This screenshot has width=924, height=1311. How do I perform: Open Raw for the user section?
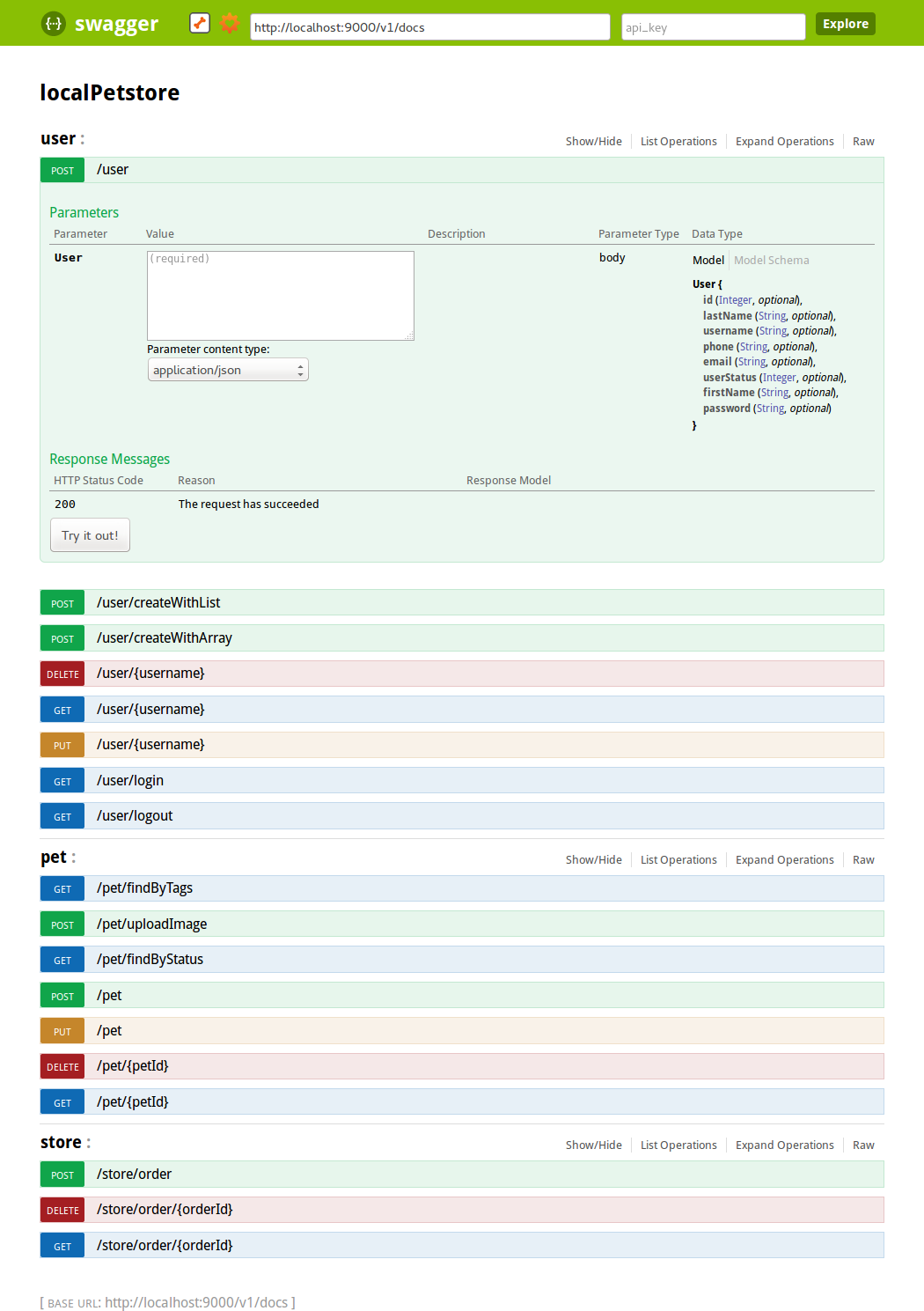(x=863, y=142)
